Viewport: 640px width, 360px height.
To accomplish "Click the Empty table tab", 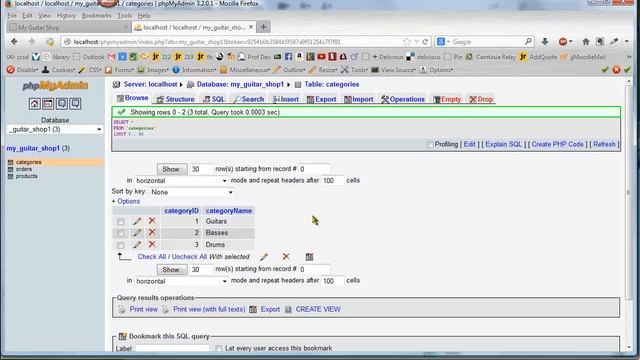I will coord(447,99).
